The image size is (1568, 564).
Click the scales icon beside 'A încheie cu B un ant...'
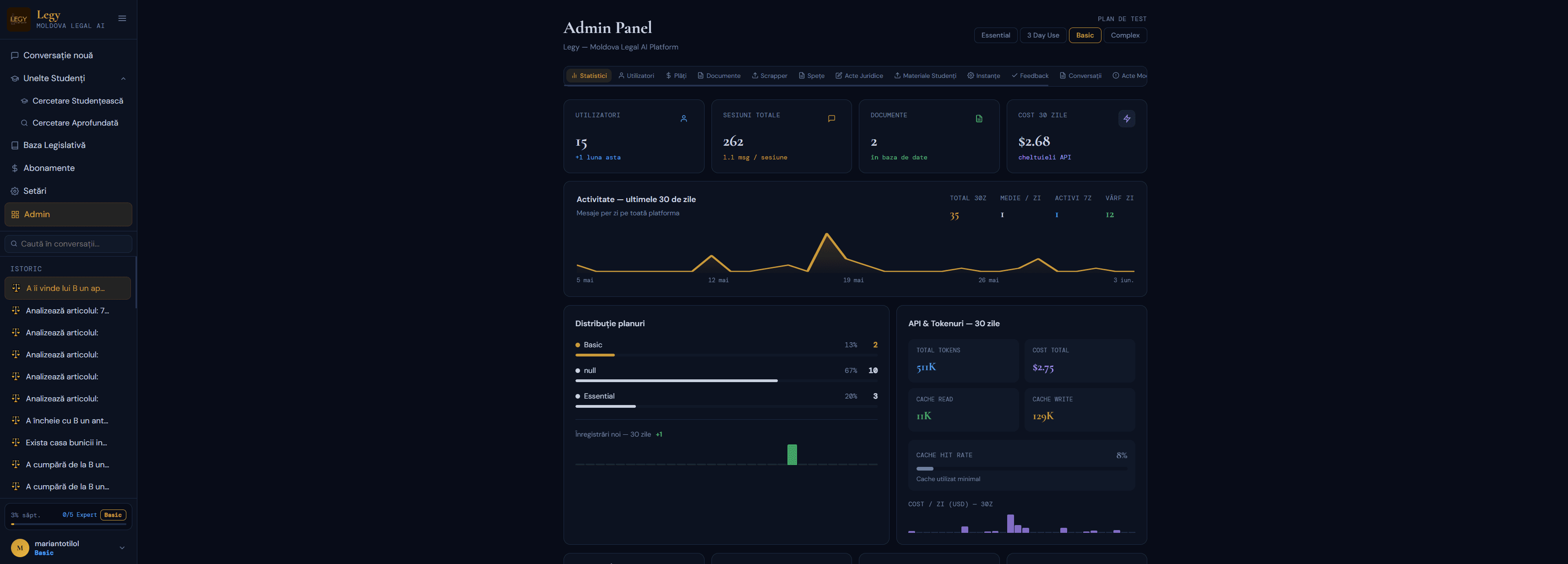(16, 420)
